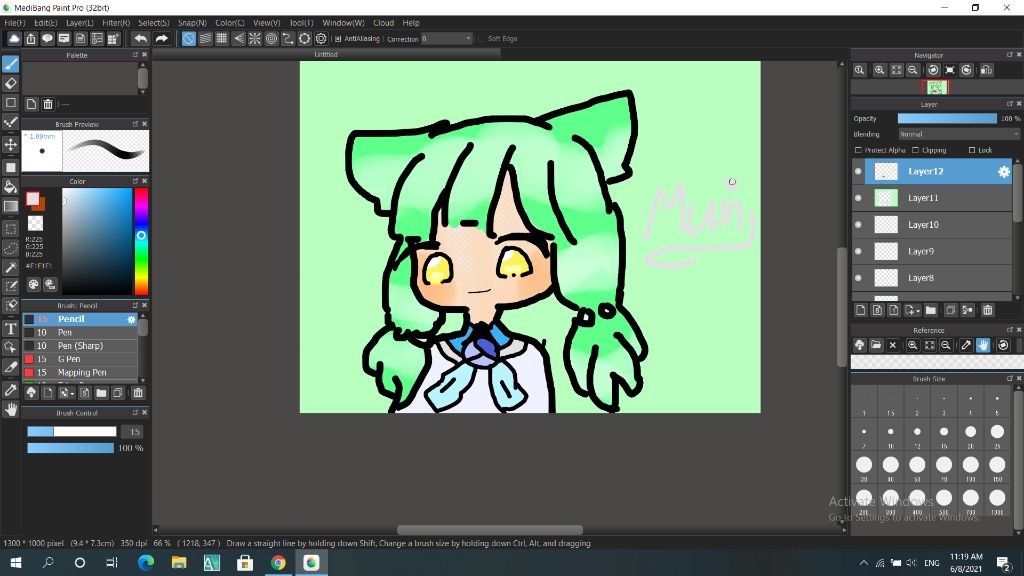Screen dimensions: 1024x576
Task: Delete brush with brush panel trash icon
Action: [138, 392]
